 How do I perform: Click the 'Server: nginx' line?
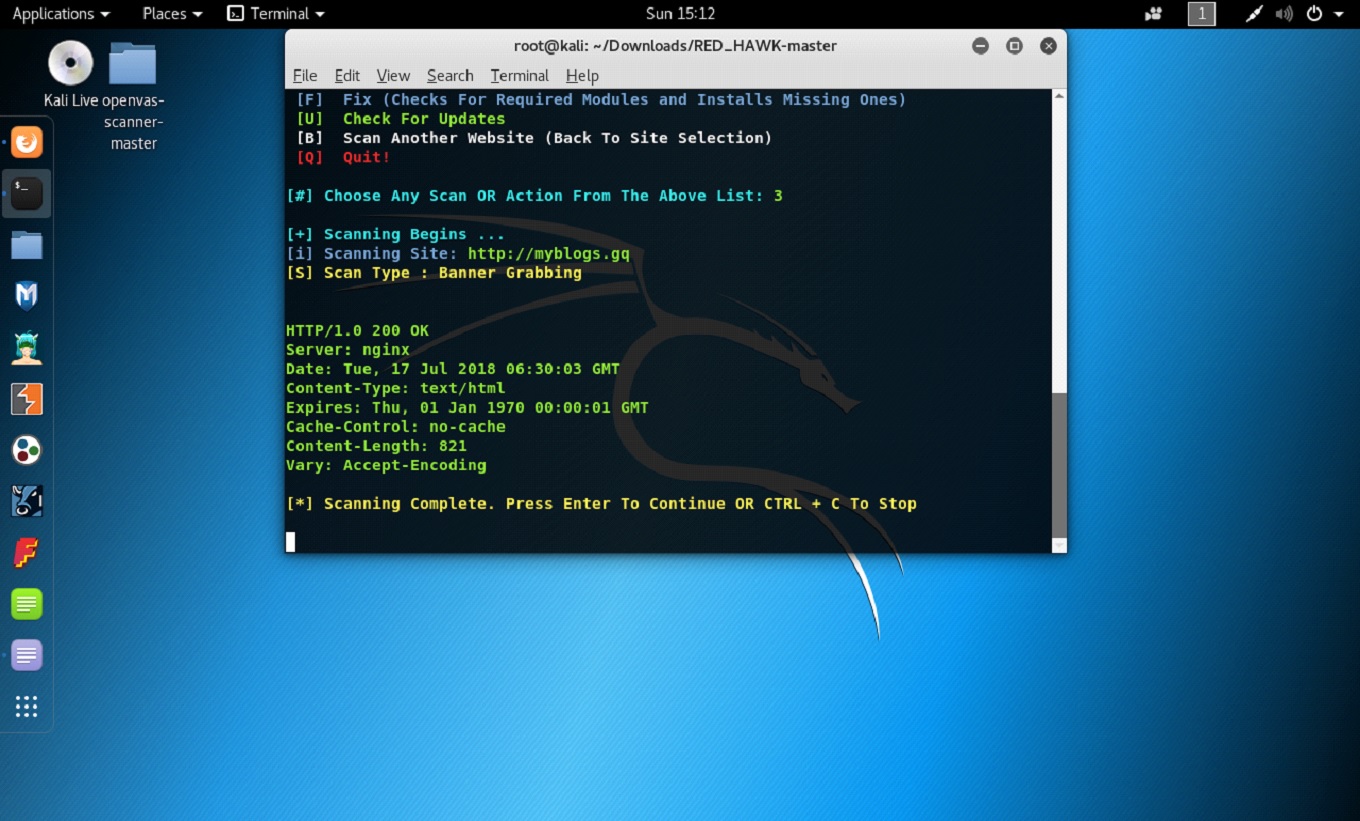tap(347, 350)
